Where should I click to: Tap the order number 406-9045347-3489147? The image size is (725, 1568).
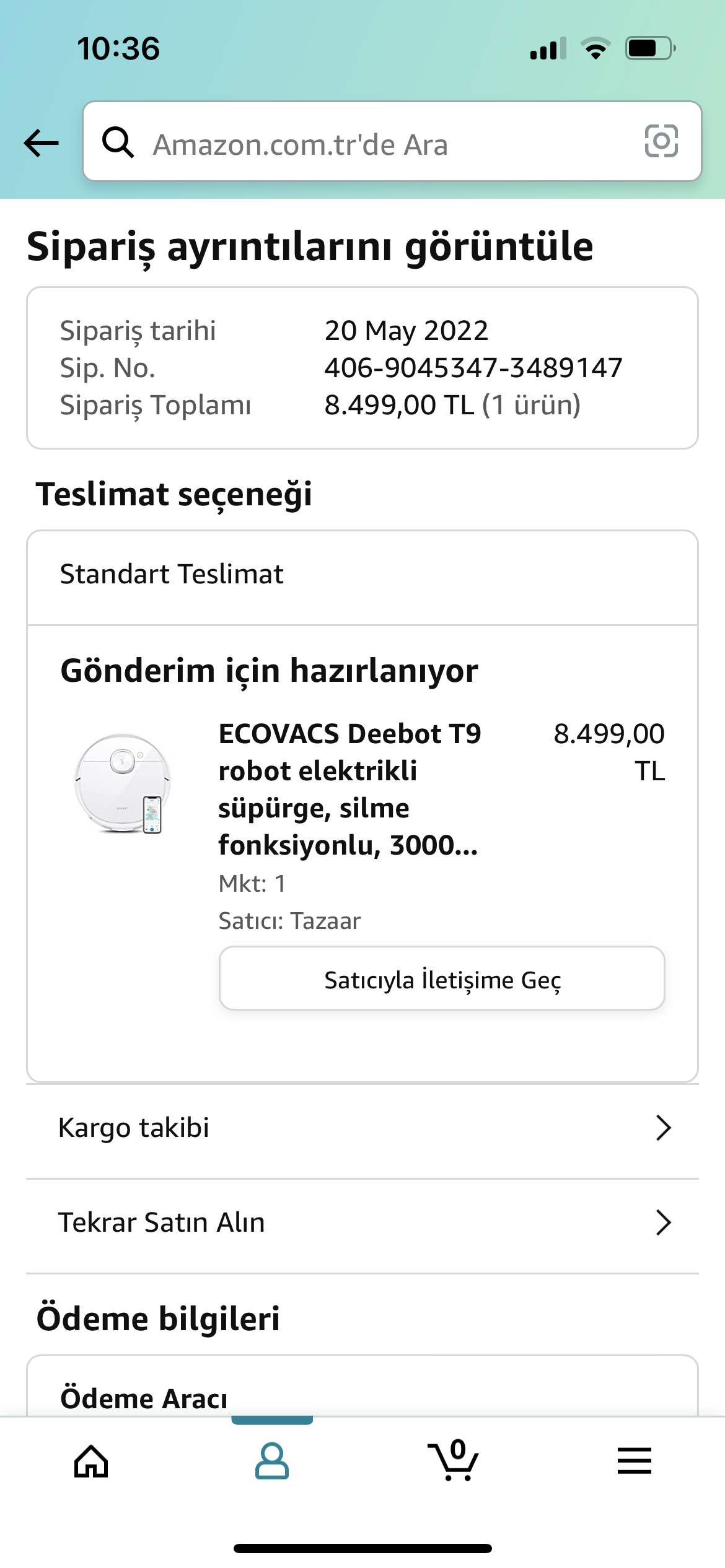[x=473, y=368]
